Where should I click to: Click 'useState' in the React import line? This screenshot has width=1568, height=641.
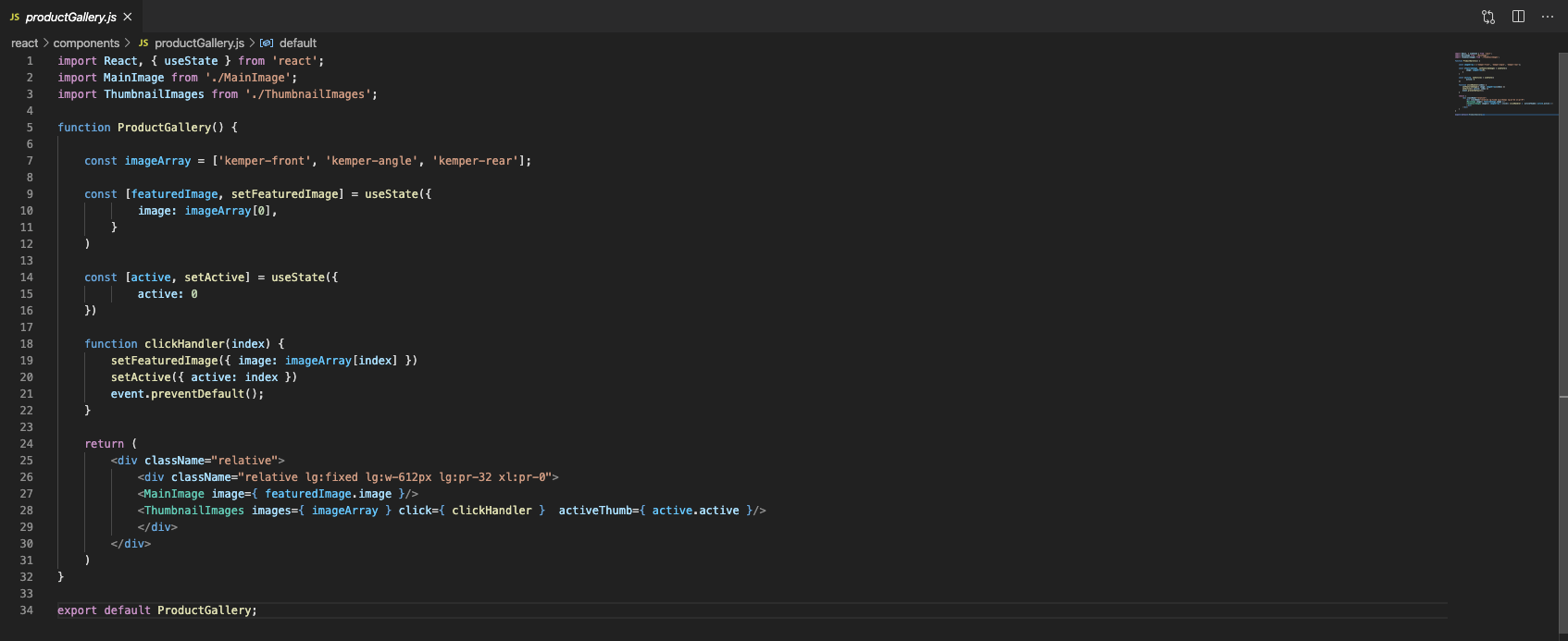[191, 61]
